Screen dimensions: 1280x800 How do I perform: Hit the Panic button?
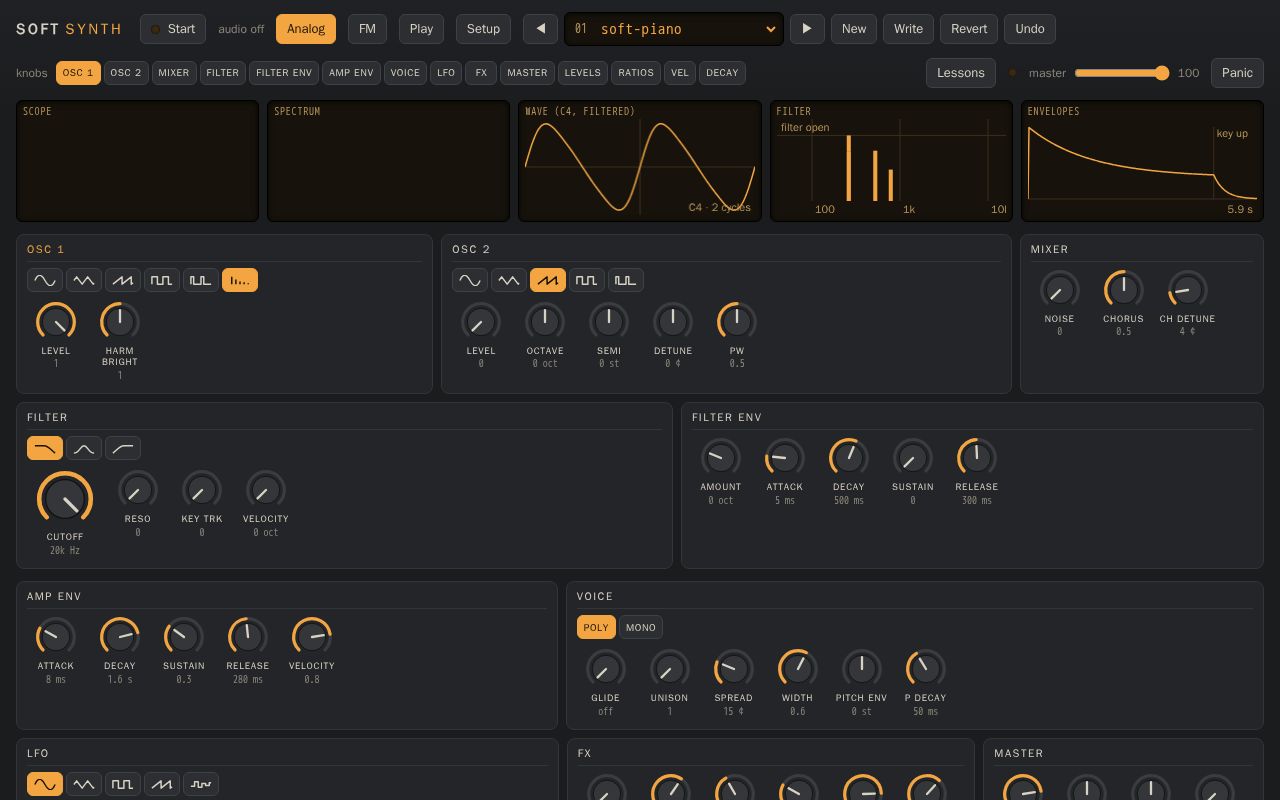click(x=1237, y=73)
